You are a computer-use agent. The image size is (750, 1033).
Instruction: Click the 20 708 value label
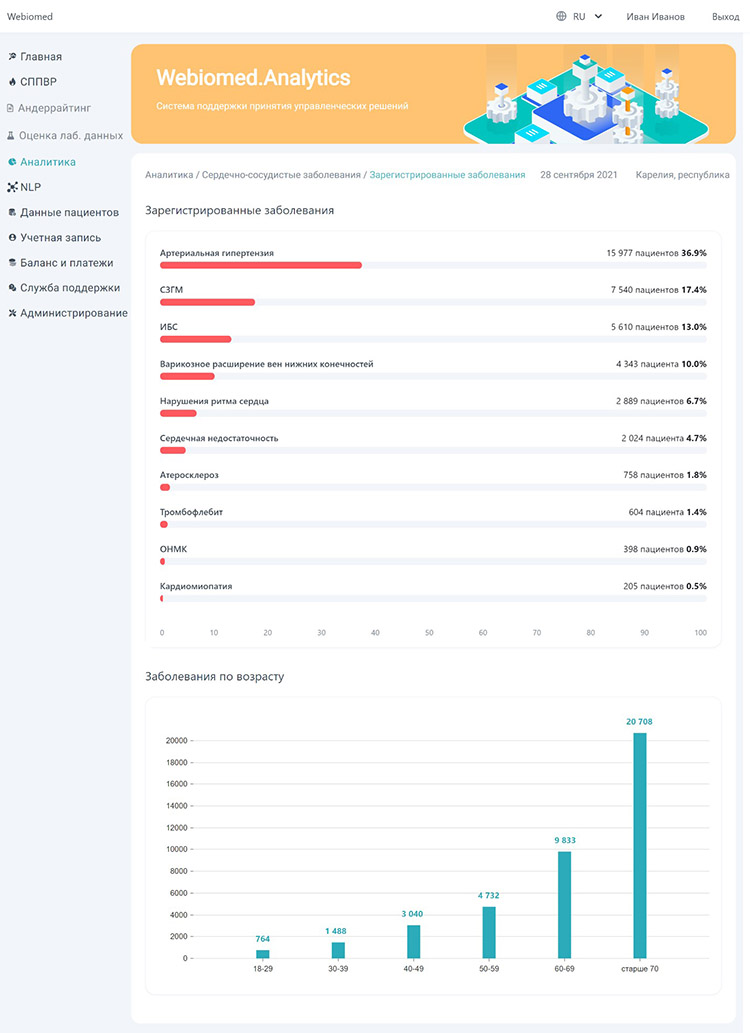639,721
